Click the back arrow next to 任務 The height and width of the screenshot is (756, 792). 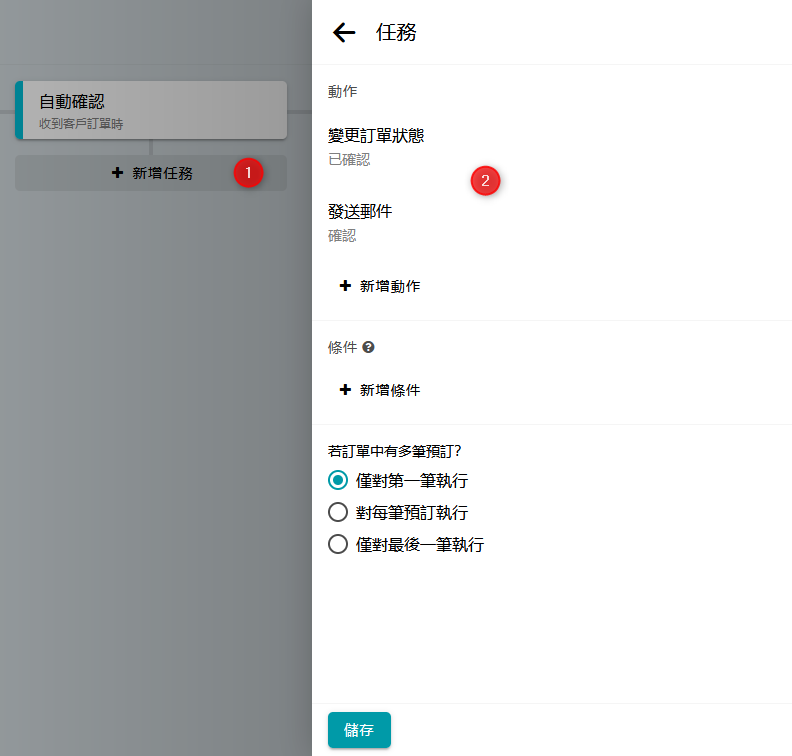coord(344,33)
